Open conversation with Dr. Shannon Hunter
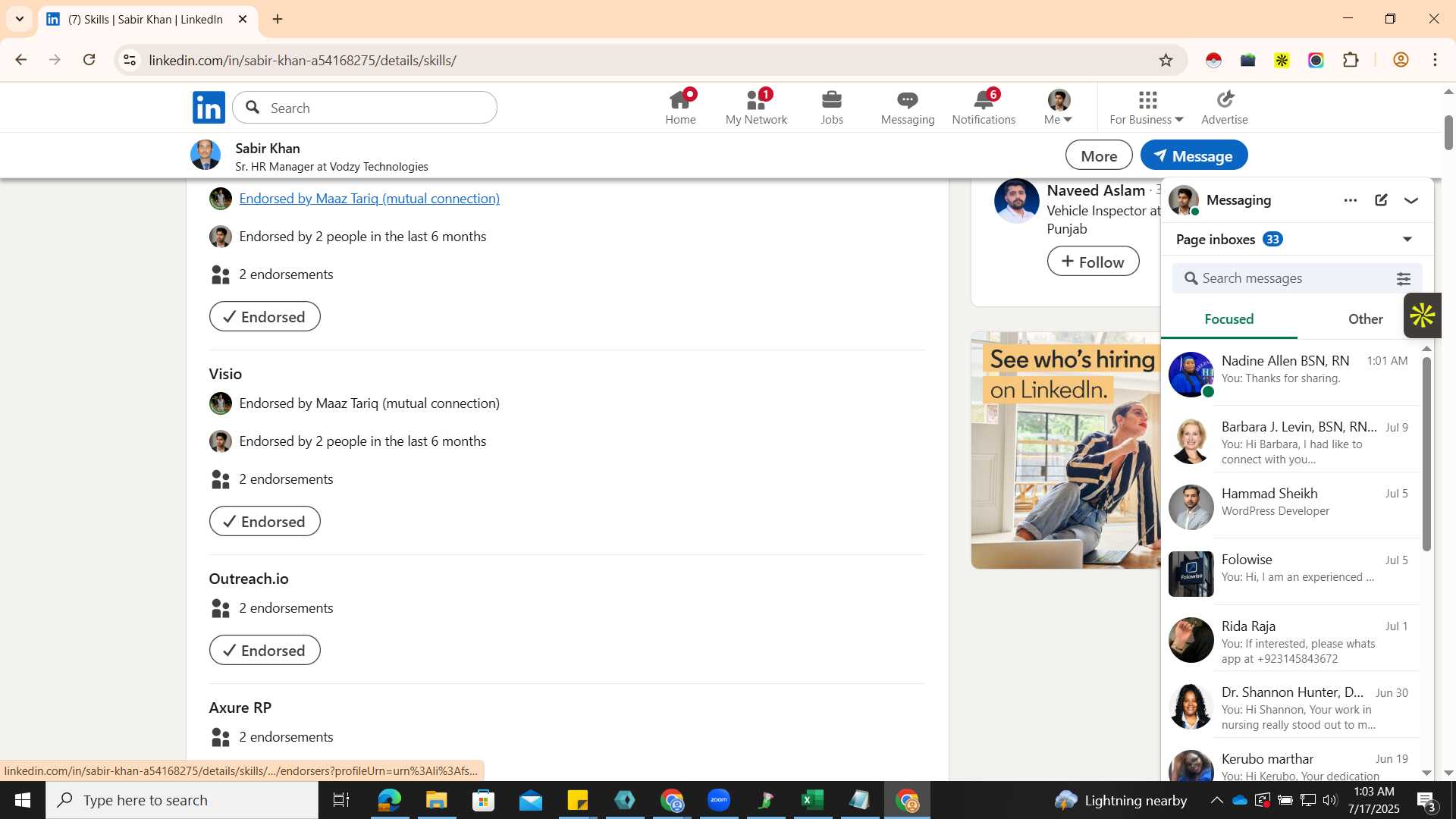Viewport: 1456px width, 819px height. (x=1291, y=705)
